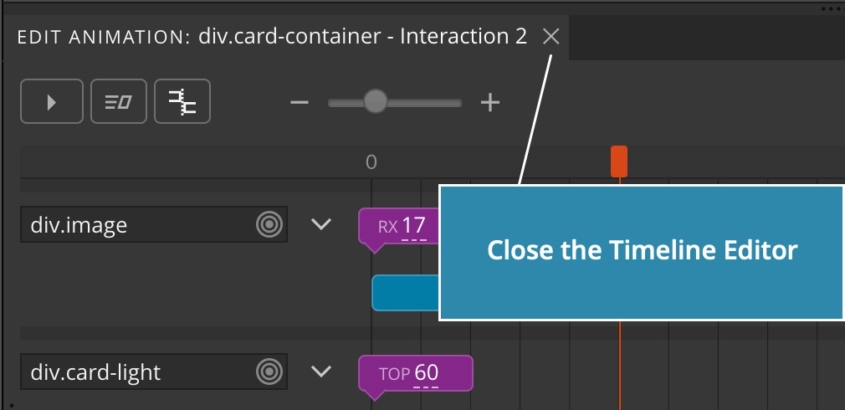Click the timeline zoom slider knob
Screen dimensions: 845x410
coord(375,101)
